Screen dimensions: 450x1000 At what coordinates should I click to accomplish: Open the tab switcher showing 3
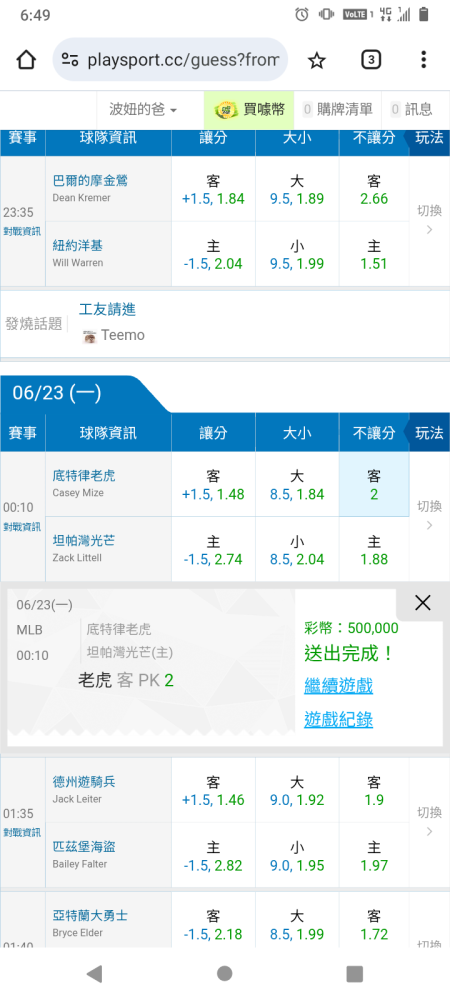[370, 60]
